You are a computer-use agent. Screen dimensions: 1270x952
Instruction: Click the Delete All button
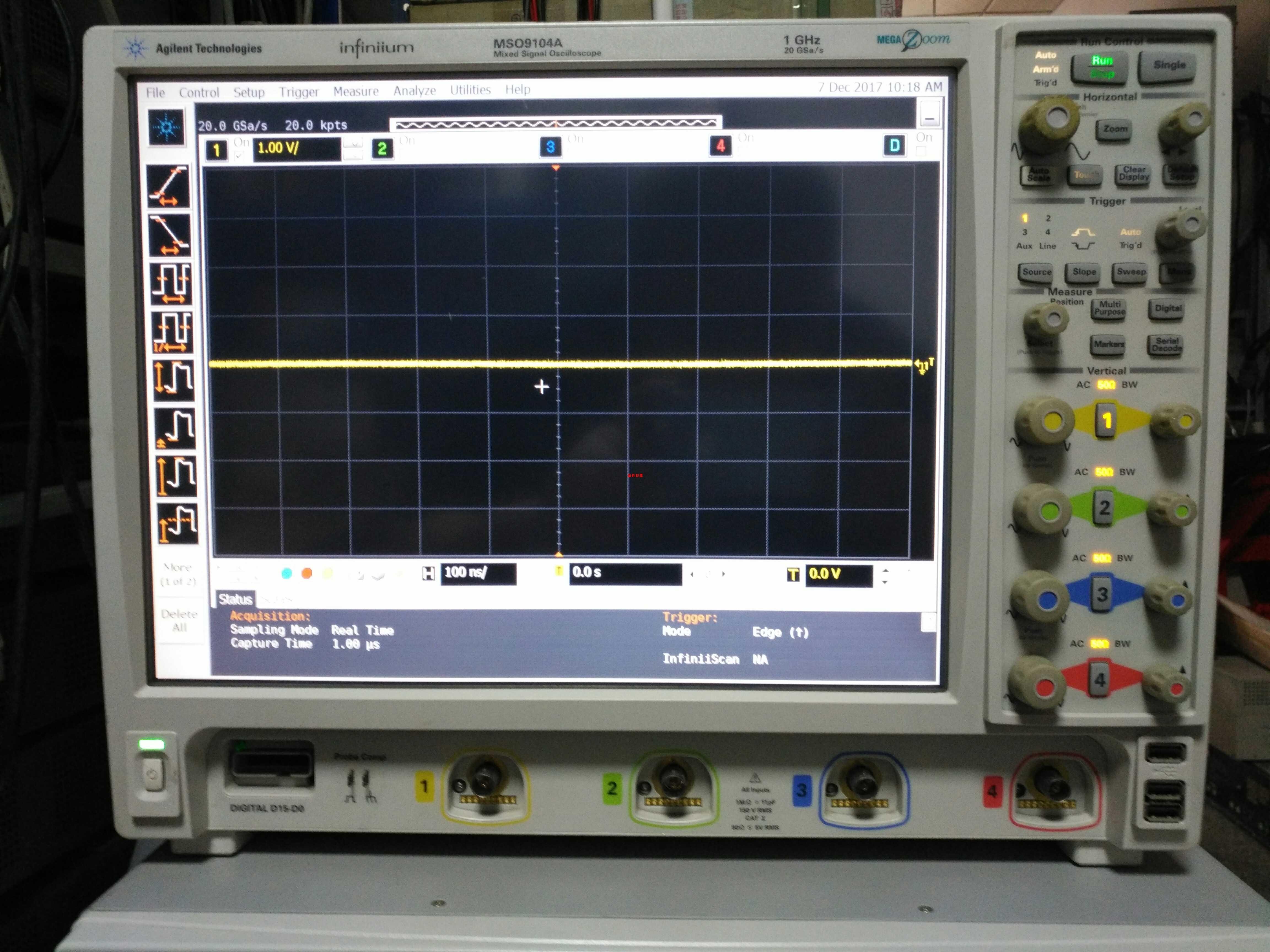click(179, 621)
